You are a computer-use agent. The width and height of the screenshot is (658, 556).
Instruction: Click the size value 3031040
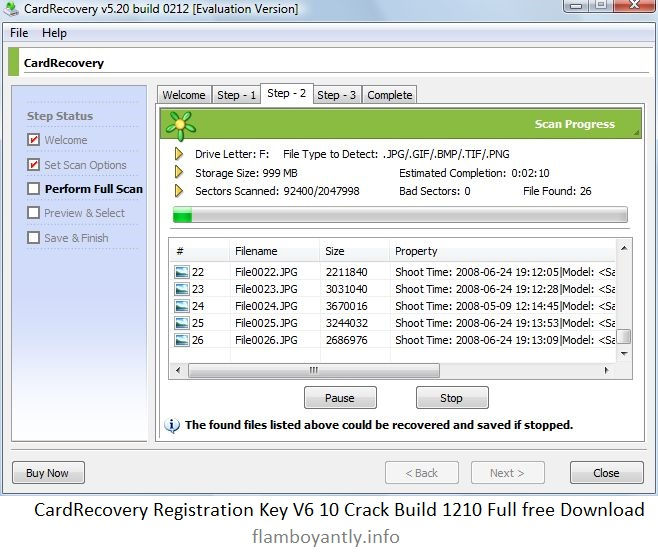point(347,289)
